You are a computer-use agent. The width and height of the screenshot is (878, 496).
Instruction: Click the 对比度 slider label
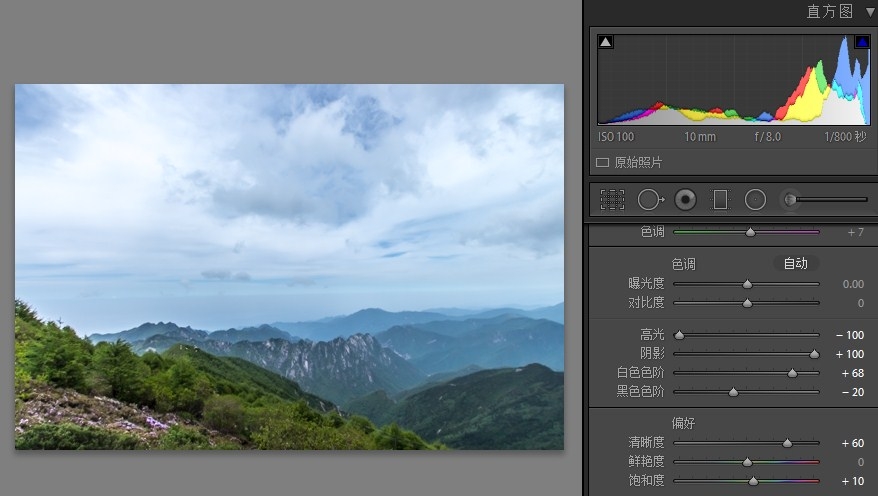(646, 303)
